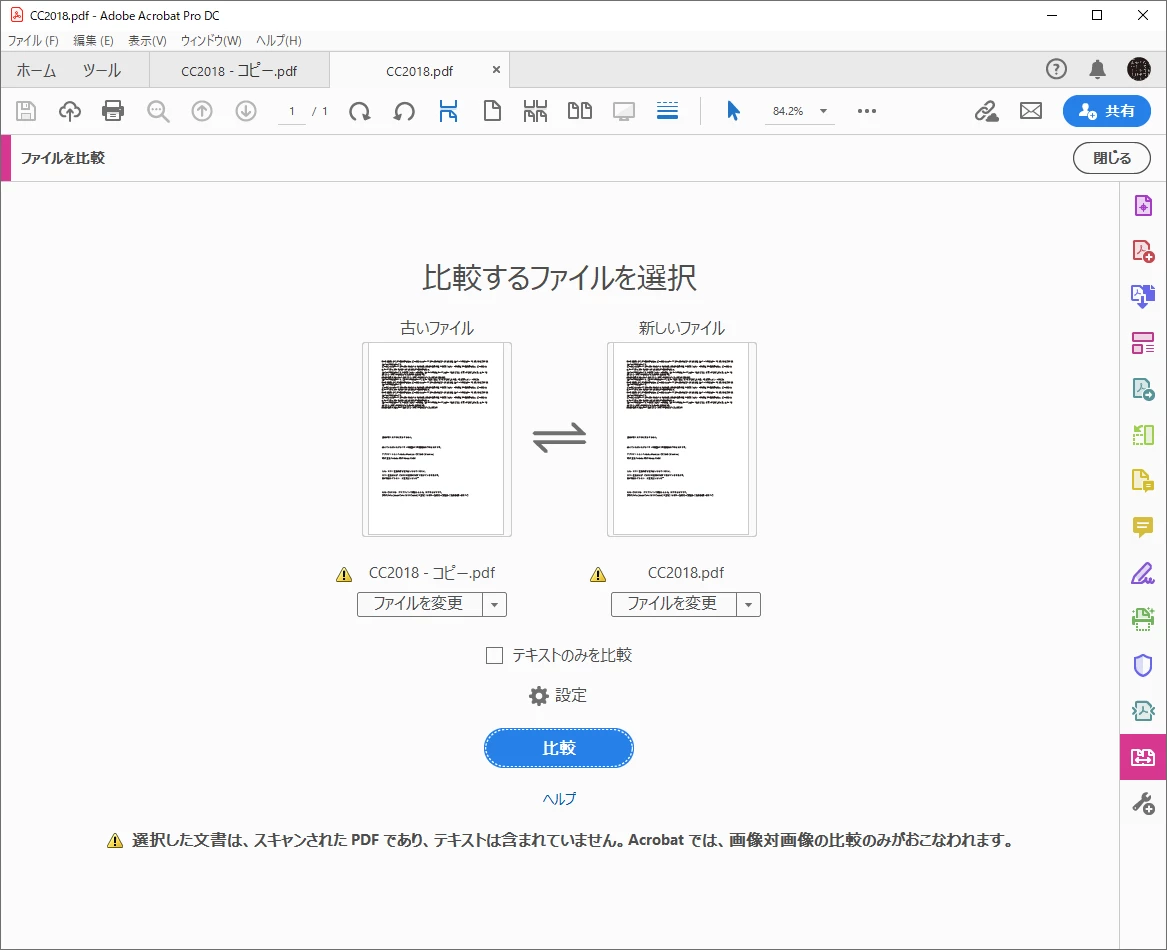Switch to the ツール tab
1167x950 pixels.
(102, 71)
